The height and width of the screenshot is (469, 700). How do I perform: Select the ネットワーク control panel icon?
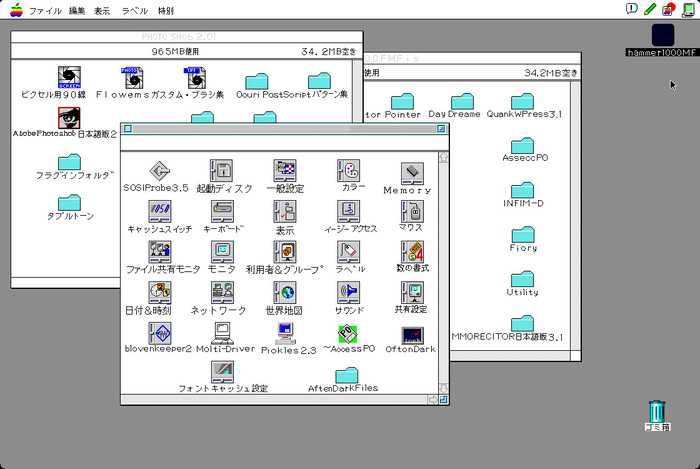pyautogui.click(x=221, y=292)
